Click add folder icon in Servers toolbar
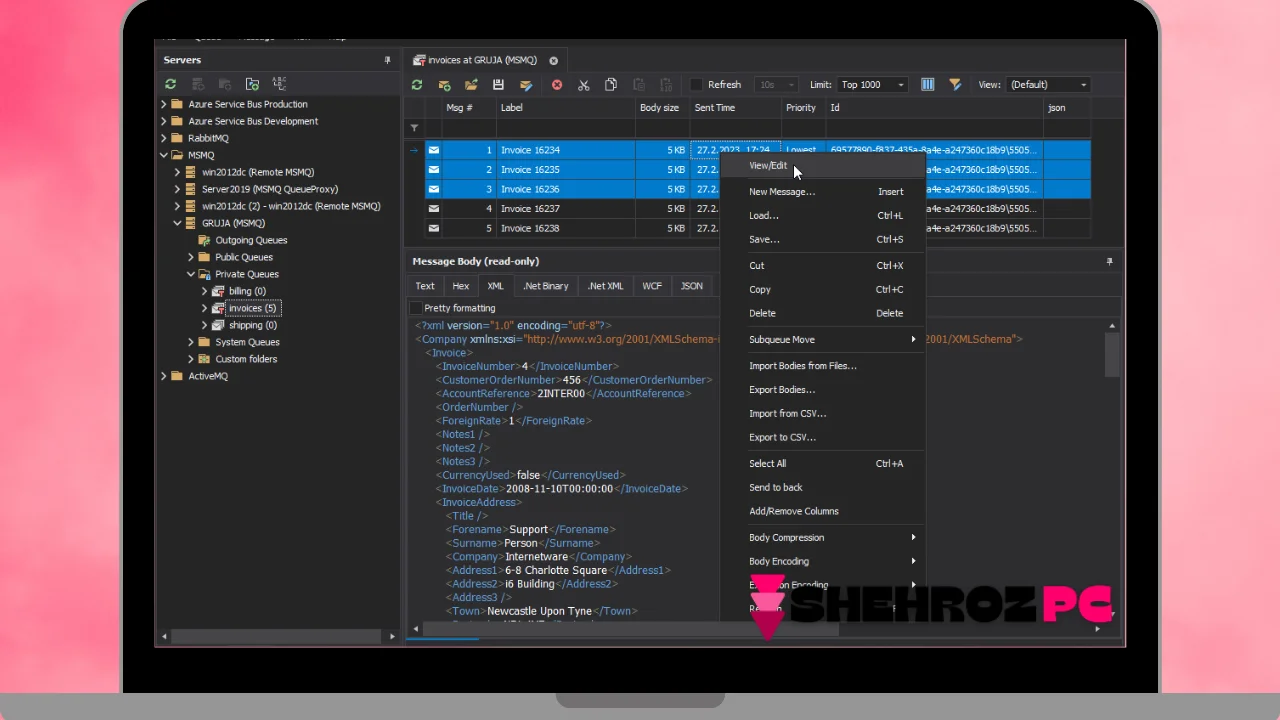The width and height of the screenshot is (1280, 720). coord(252,84)
